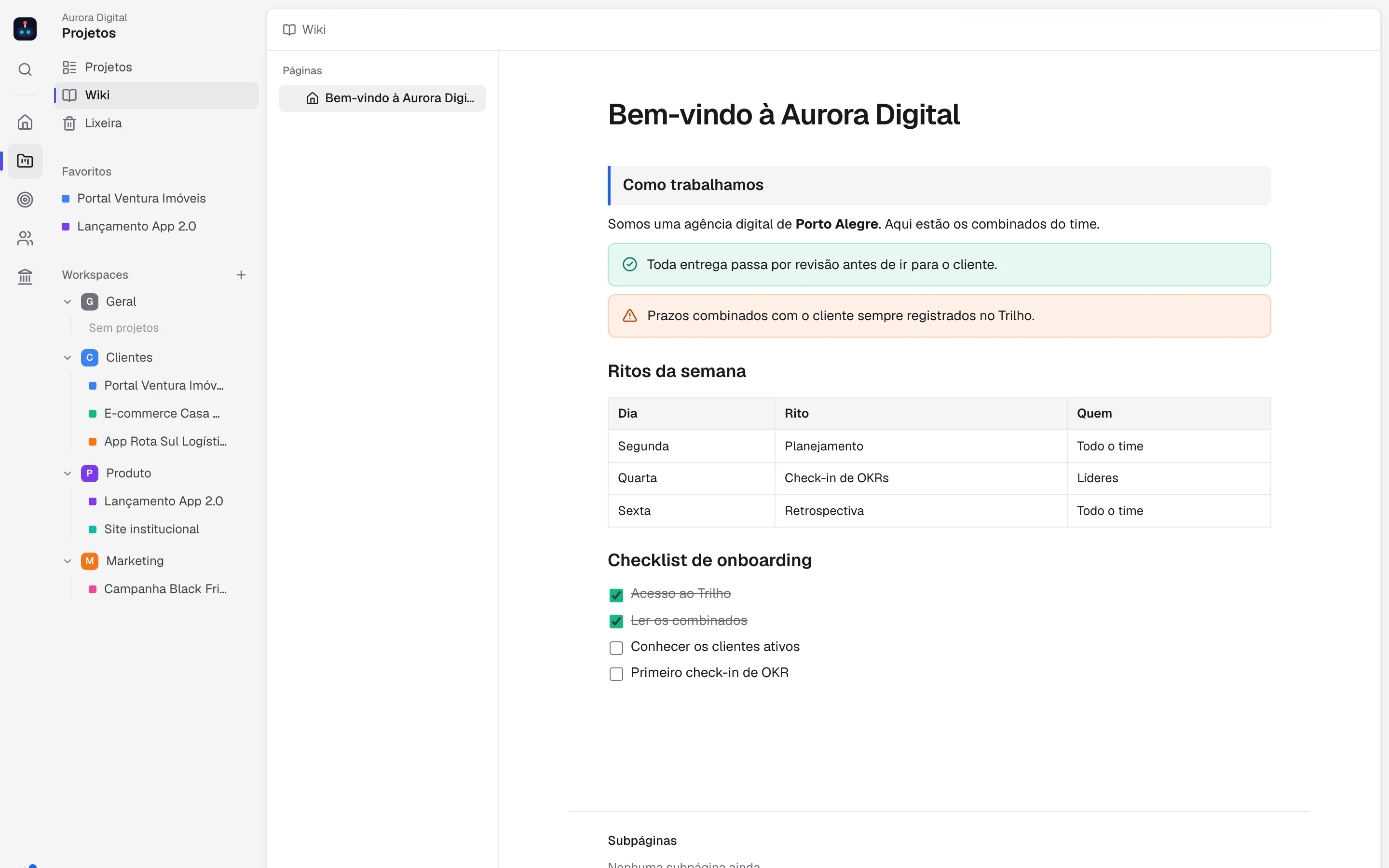Click the page title Bem-vindo à Aurora Digital

click(783, 115)
